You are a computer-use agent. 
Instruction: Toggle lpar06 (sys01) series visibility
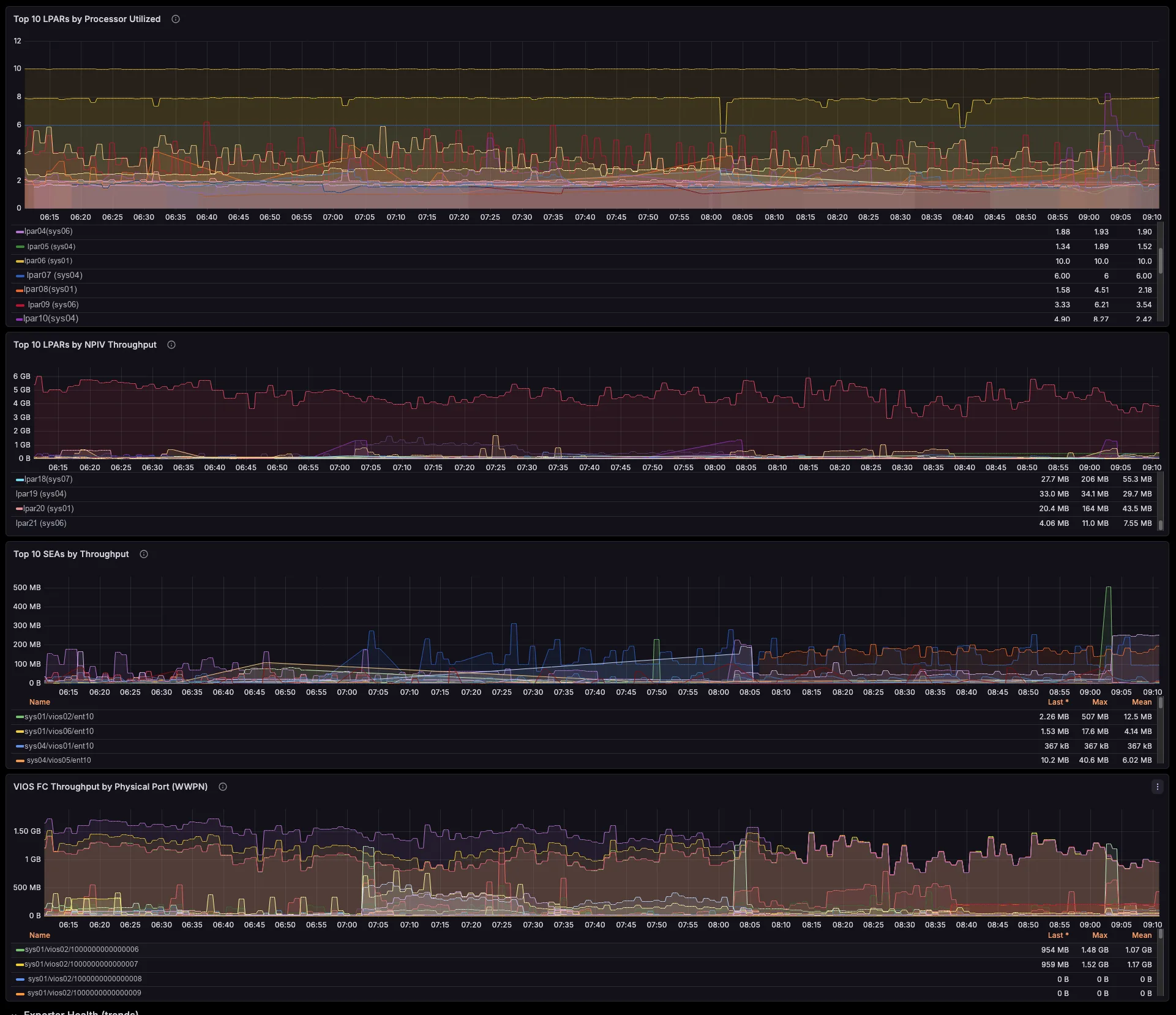click(48, 261)
